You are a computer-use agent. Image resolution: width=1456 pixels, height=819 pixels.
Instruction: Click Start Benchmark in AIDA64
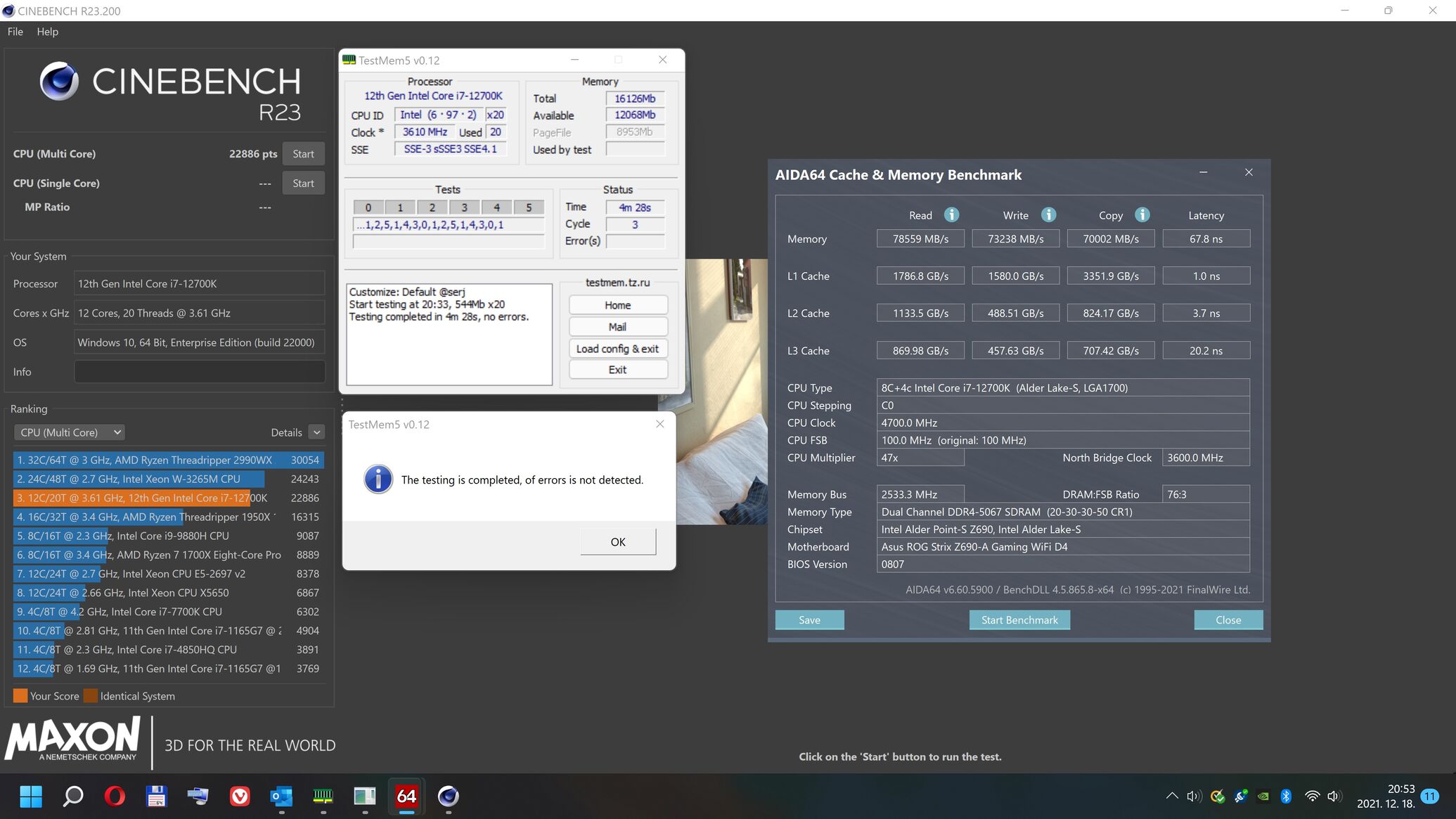[1019, 620]
